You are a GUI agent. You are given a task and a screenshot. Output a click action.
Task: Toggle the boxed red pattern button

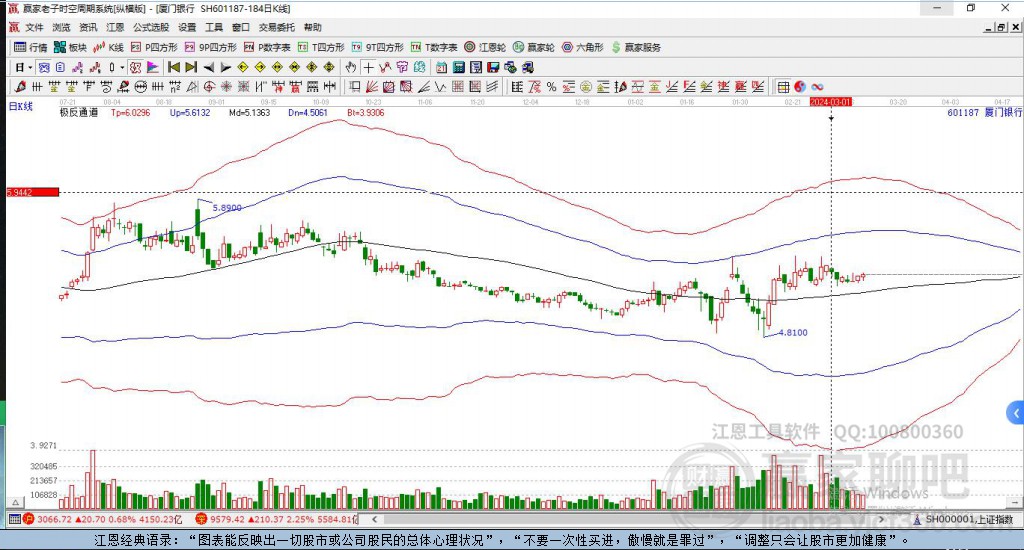click(135, 67)
